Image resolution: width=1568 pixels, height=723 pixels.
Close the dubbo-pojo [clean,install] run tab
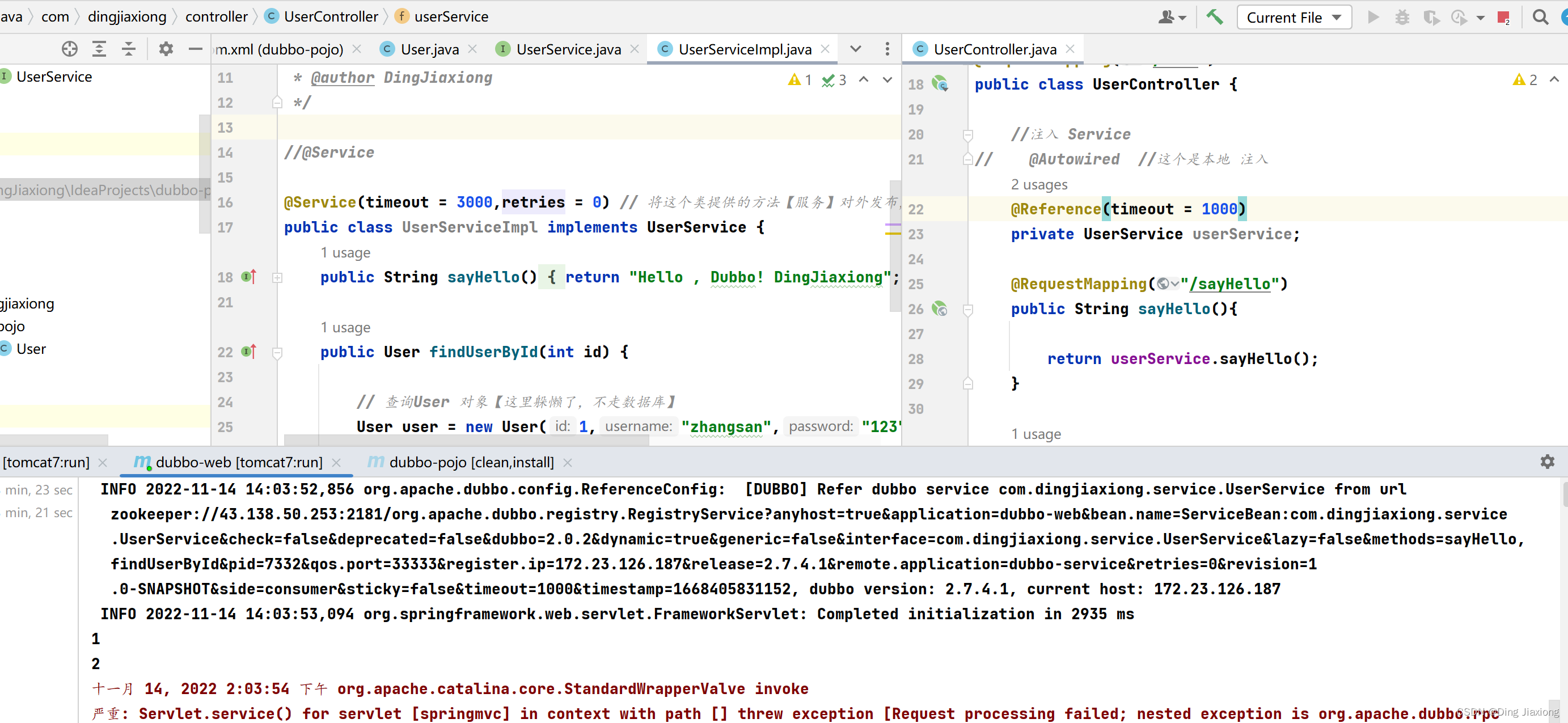[567, 463]
